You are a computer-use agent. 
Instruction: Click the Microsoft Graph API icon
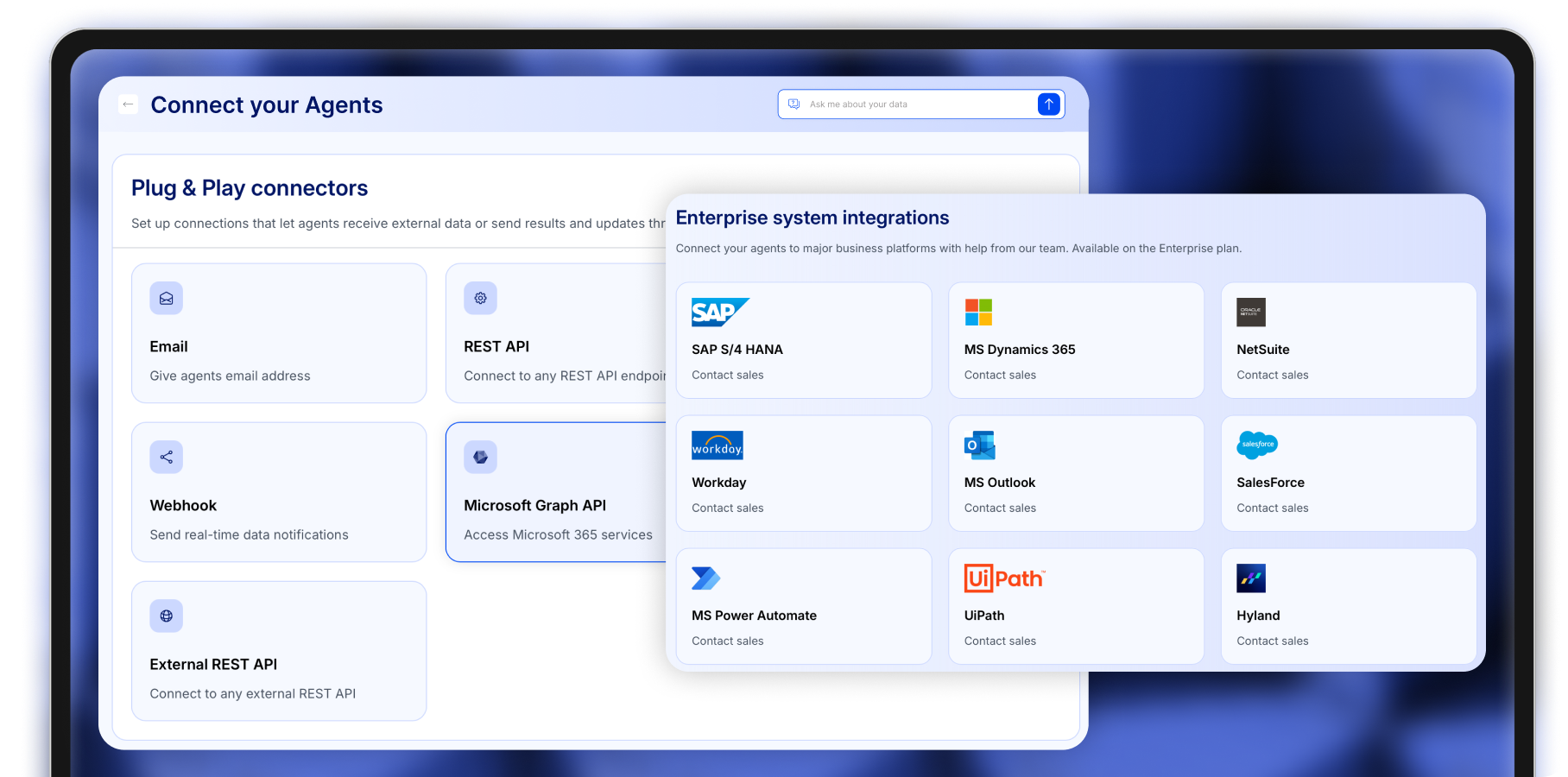click(480, 458)
